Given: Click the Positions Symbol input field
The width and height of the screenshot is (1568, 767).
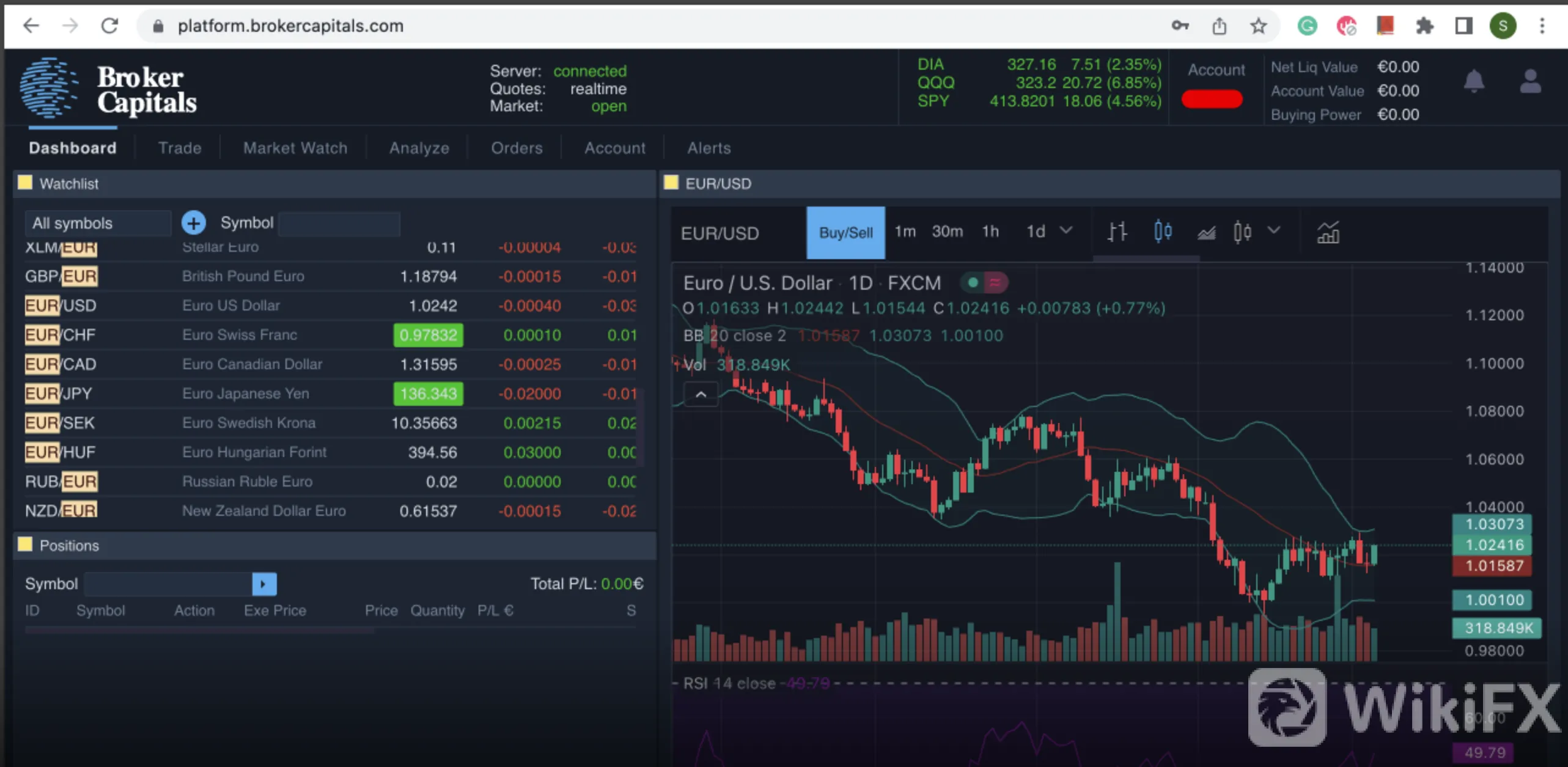Looking at the screenshot, I should point(168,584).
